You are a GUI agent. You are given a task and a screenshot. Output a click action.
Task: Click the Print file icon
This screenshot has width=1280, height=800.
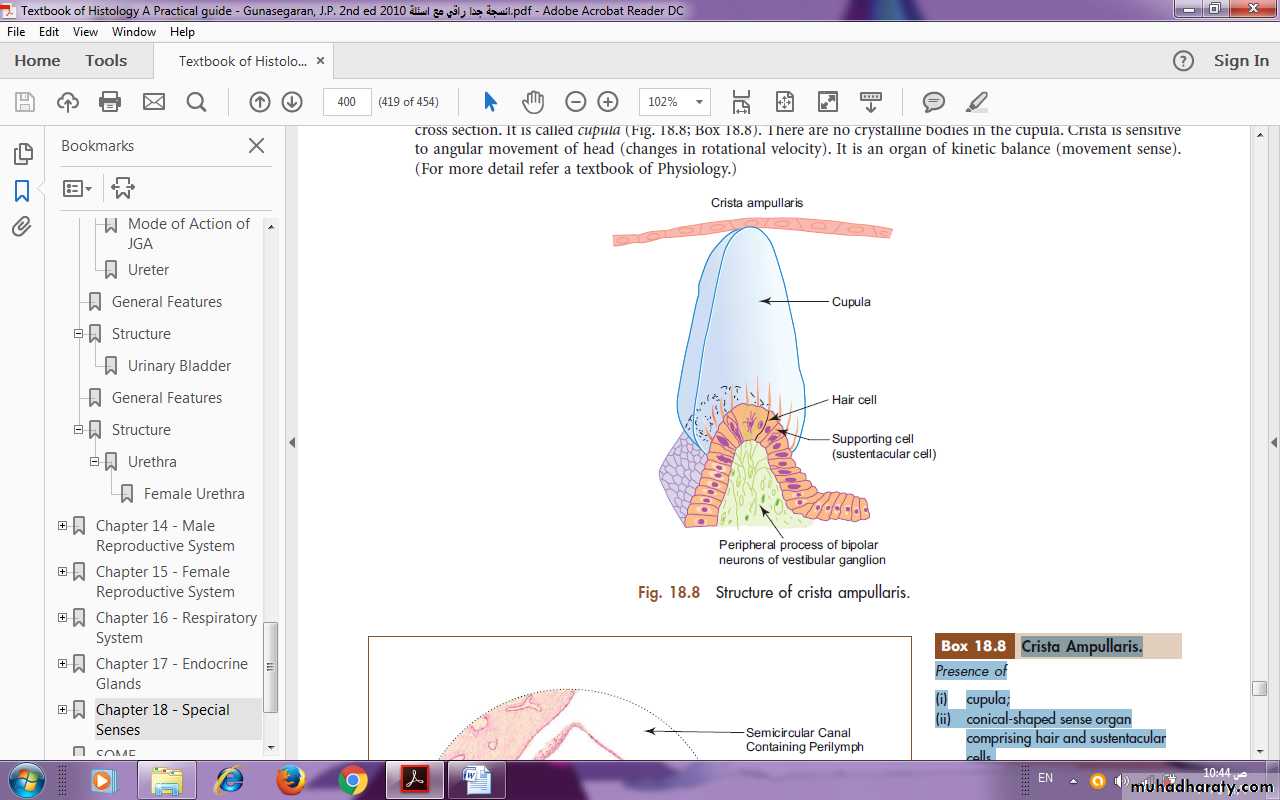110,102
